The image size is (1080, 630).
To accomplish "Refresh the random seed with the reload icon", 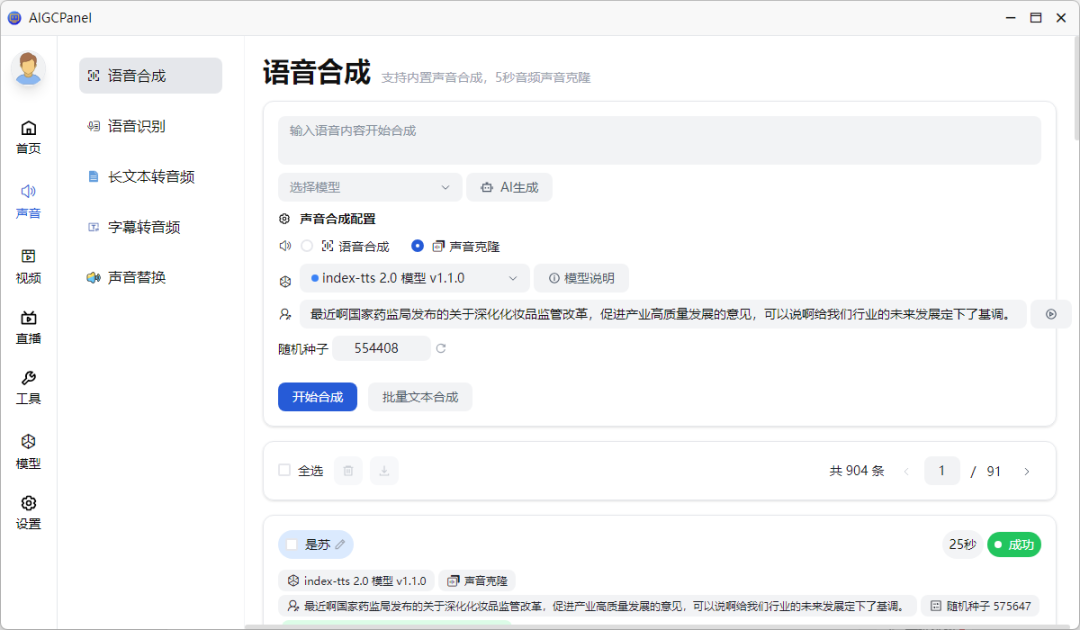I will click(441, 348).
